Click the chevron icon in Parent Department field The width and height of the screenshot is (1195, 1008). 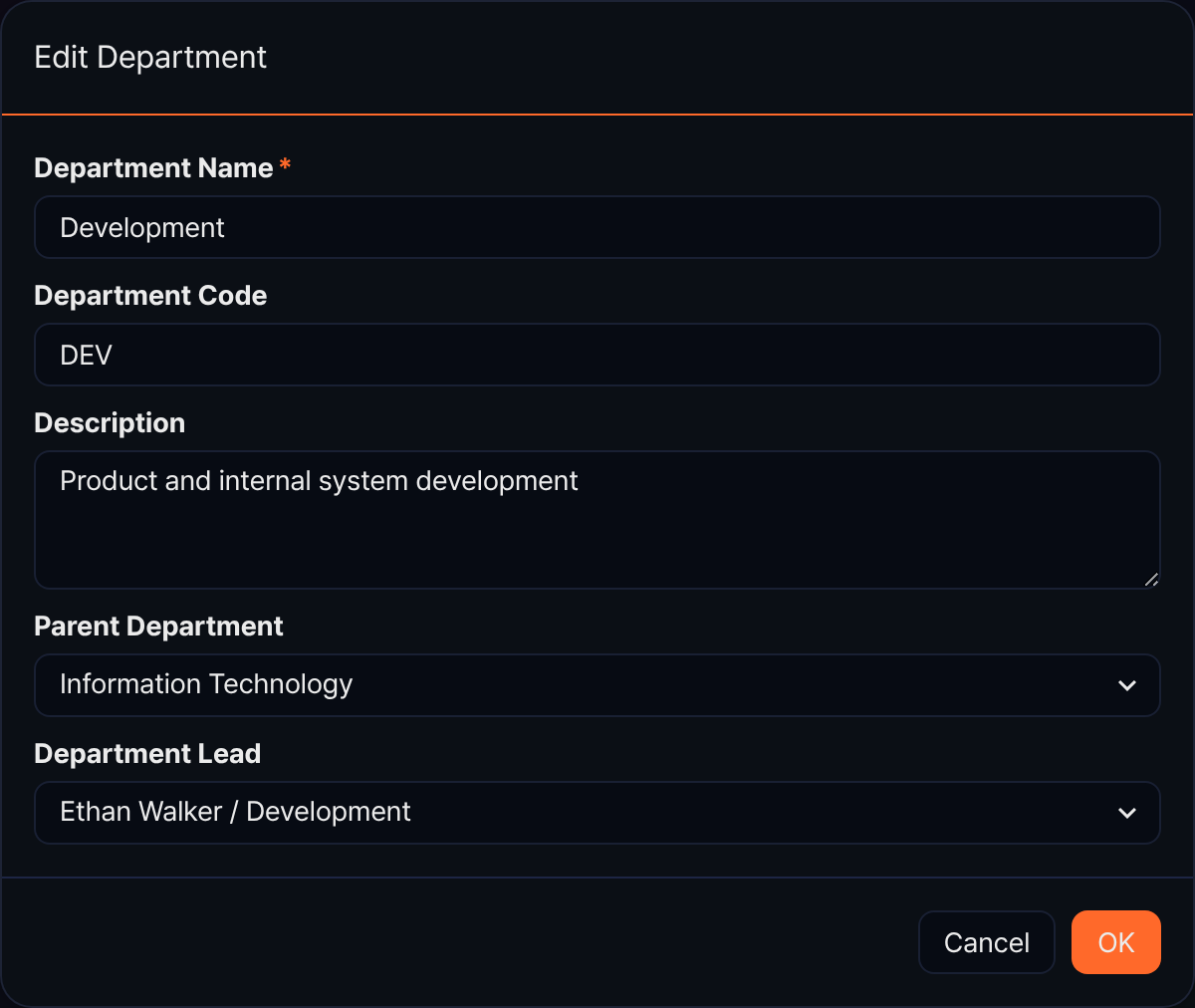tap(1127, 685)
